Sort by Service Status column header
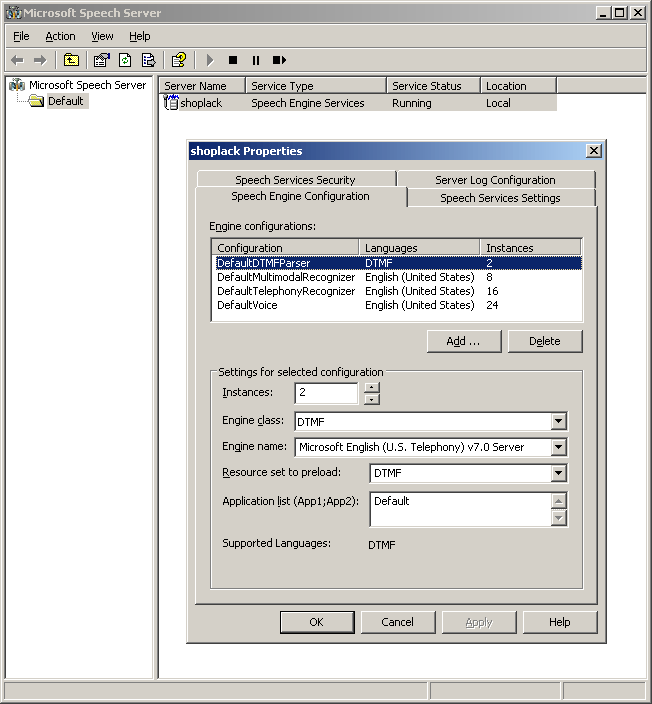This screenshot has height=704, width=652. tap(433, 85)
